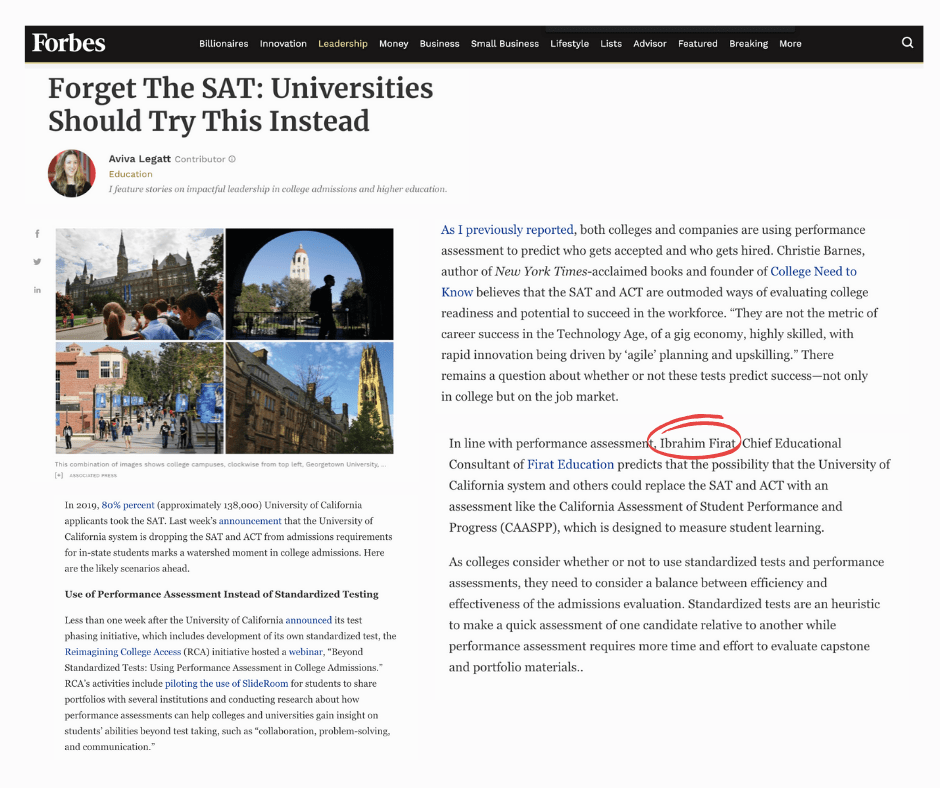This screenshot has height=788, width=940.
Task: Click the college campuses collage image
Action: [x=224, y=341]
